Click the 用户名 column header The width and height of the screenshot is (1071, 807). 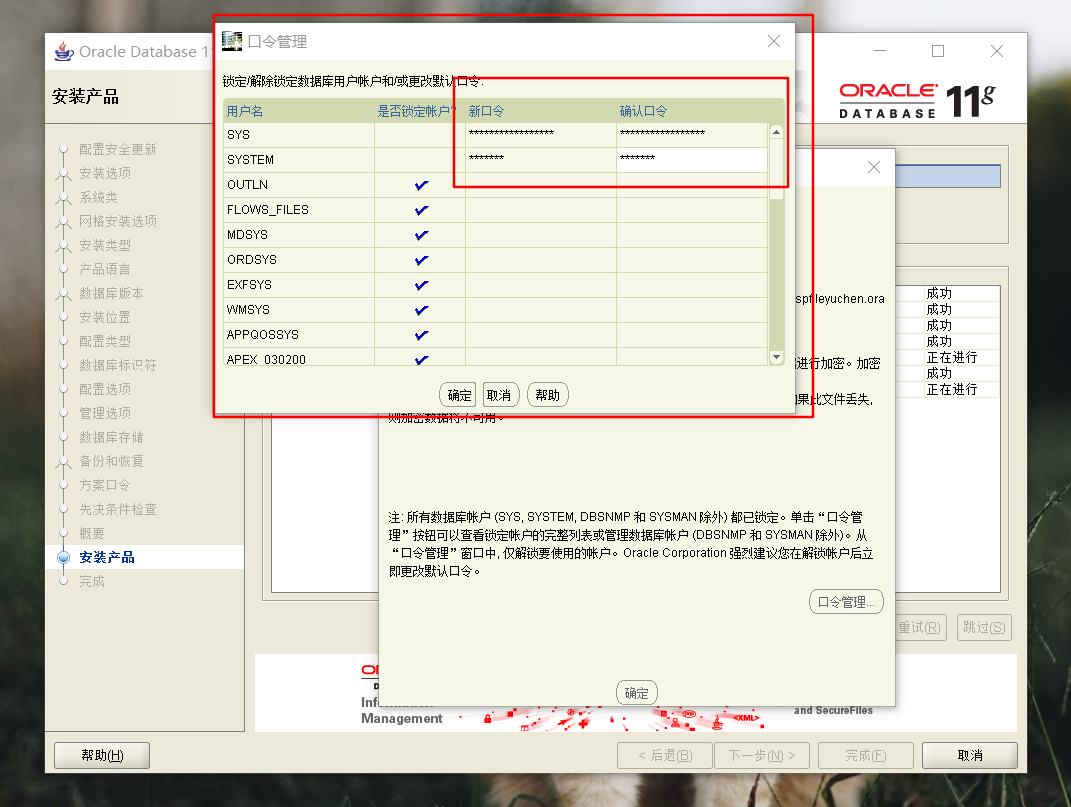(298, 111)
